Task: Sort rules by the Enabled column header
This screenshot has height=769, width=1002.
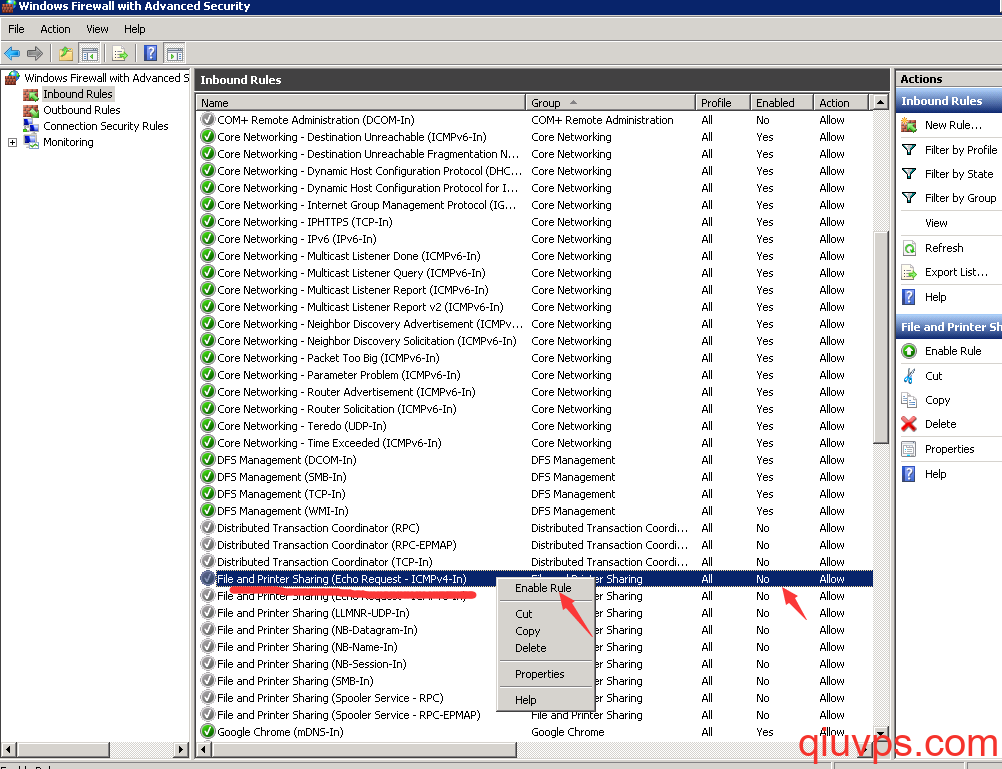Action: click(x=782, y=103)
